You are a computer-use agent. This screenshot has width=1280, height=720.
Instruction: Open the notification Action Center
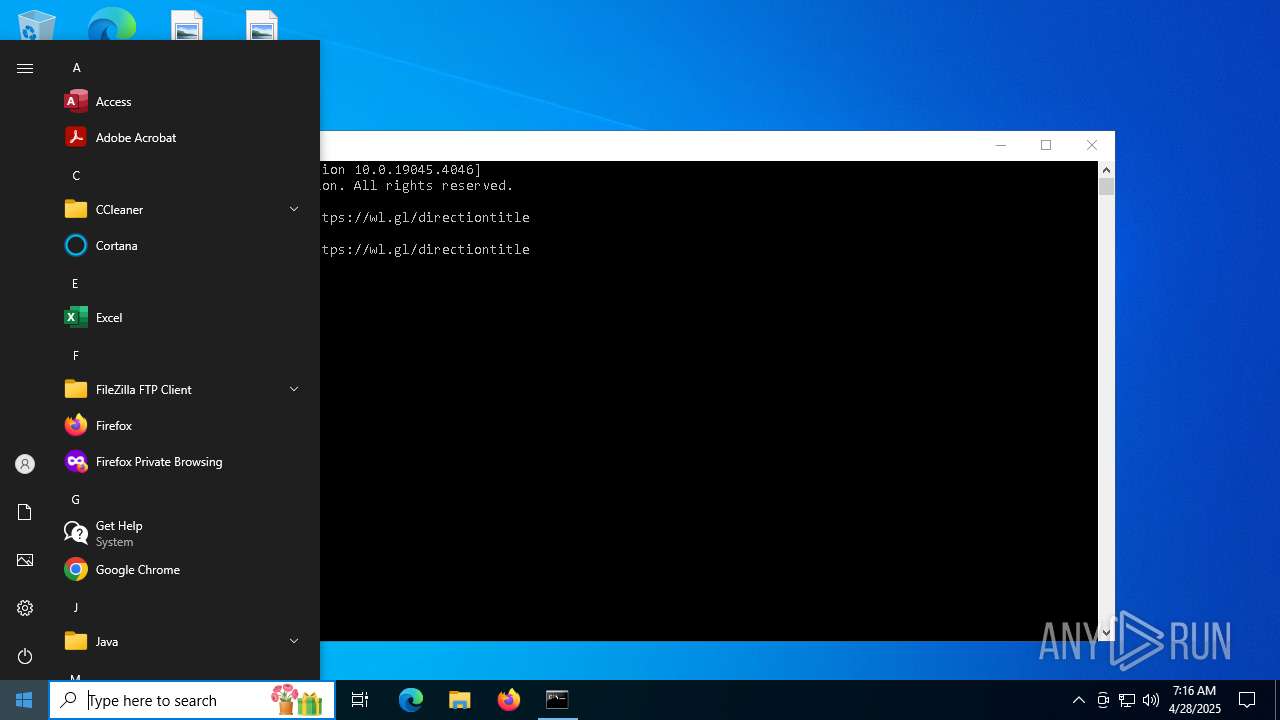(x=1247, y=700)
